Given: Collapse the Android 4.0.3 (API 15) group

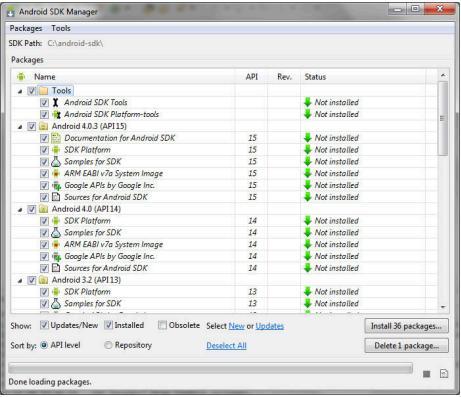Looking at the screenshot, I should [20, 127].
